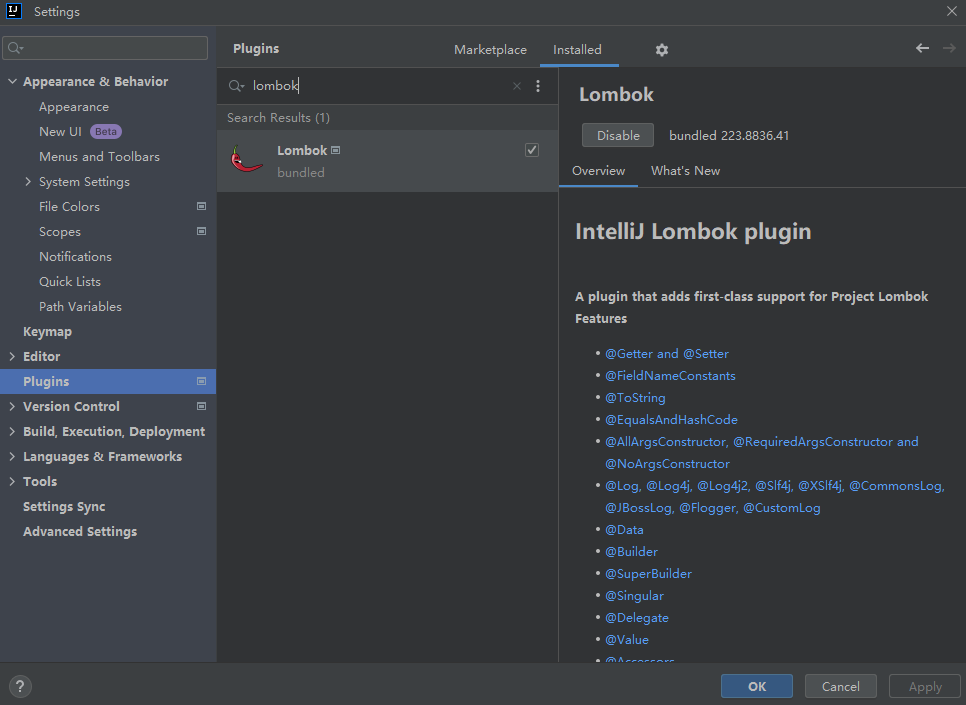
Task: Switch to the Marketplace tab
Action: pyautogui.click(x=490, y=50)
